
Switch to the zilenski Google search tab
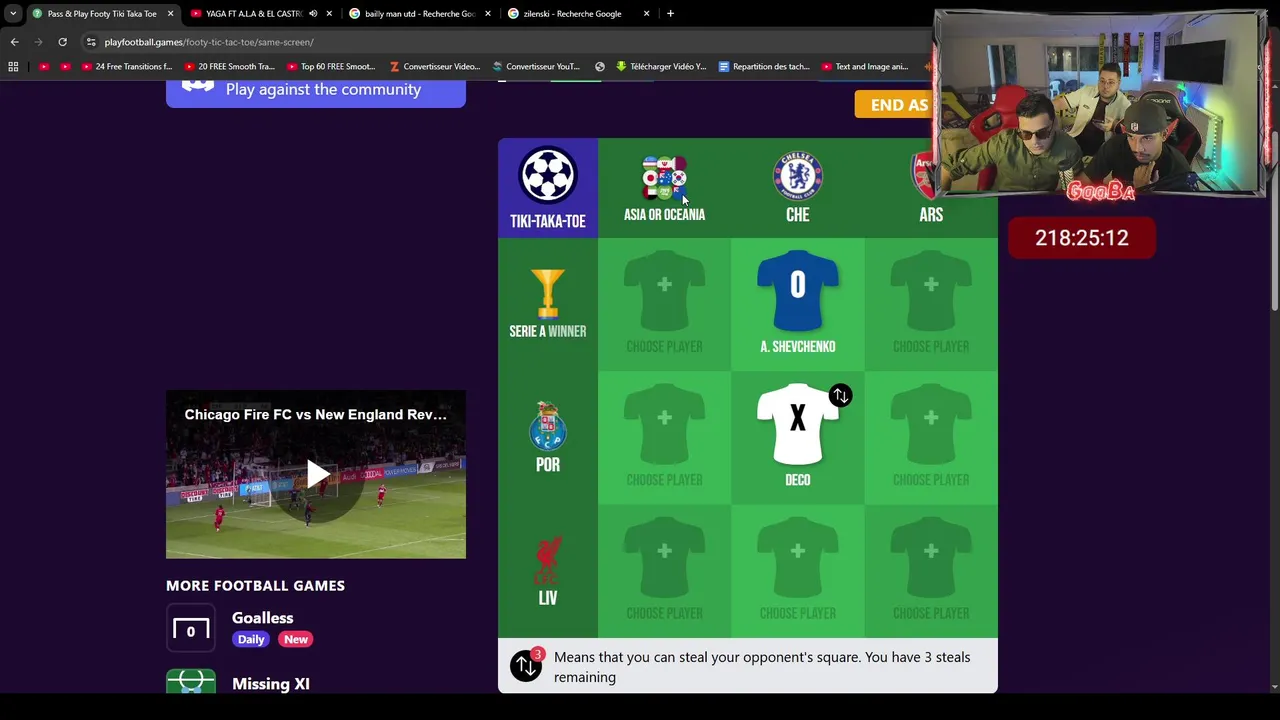click(572, 14)
